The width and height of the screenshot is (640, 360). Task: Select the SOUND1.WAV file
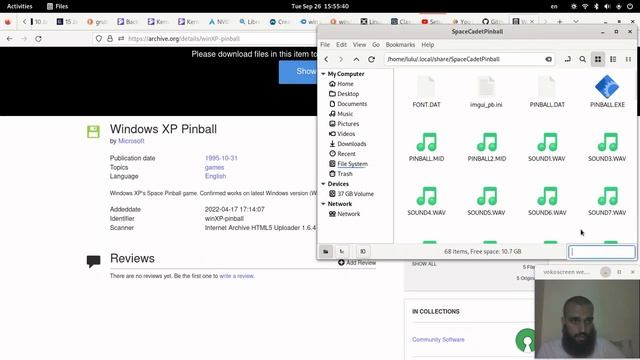[x=547, y=146]
